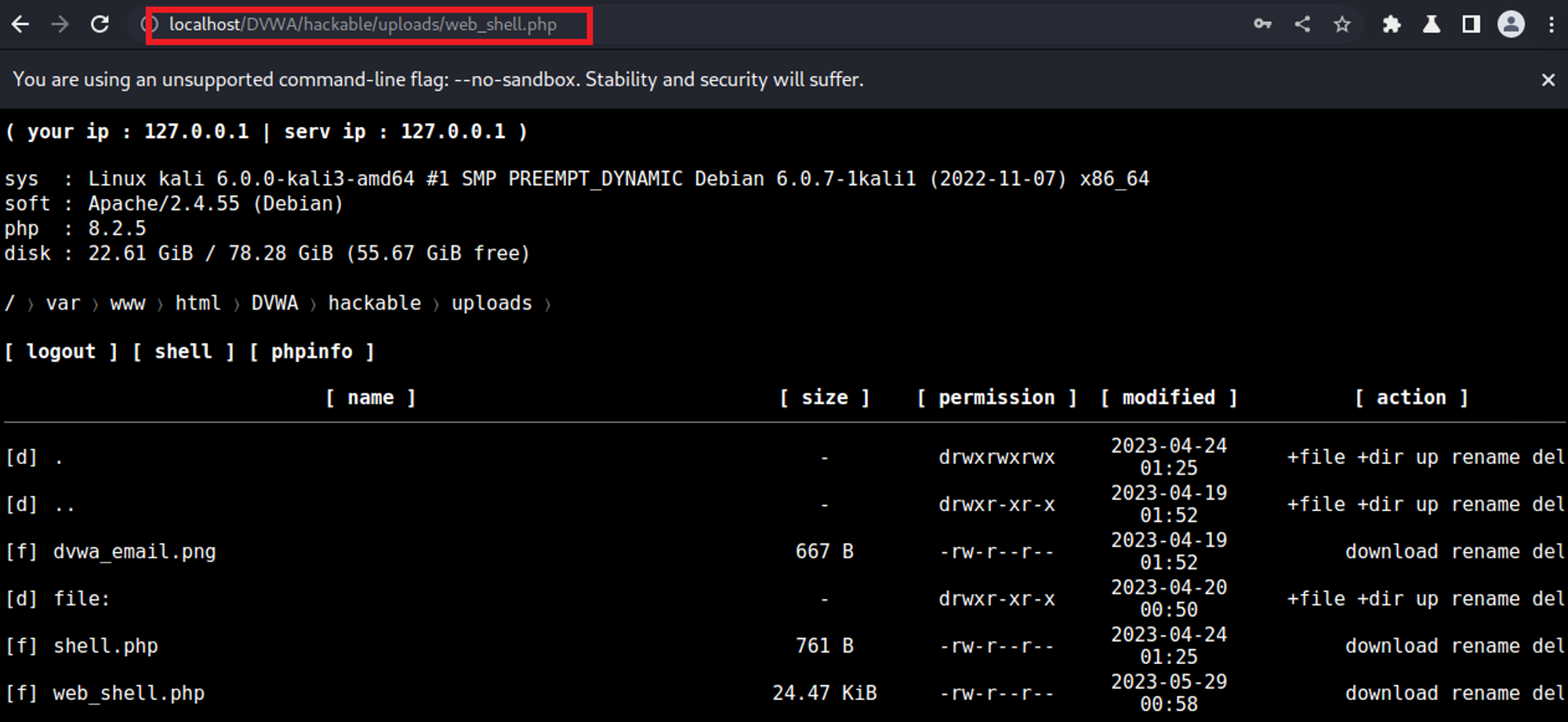
Task: Open the web_shell.php file entry
Action: tap(129, 693)
